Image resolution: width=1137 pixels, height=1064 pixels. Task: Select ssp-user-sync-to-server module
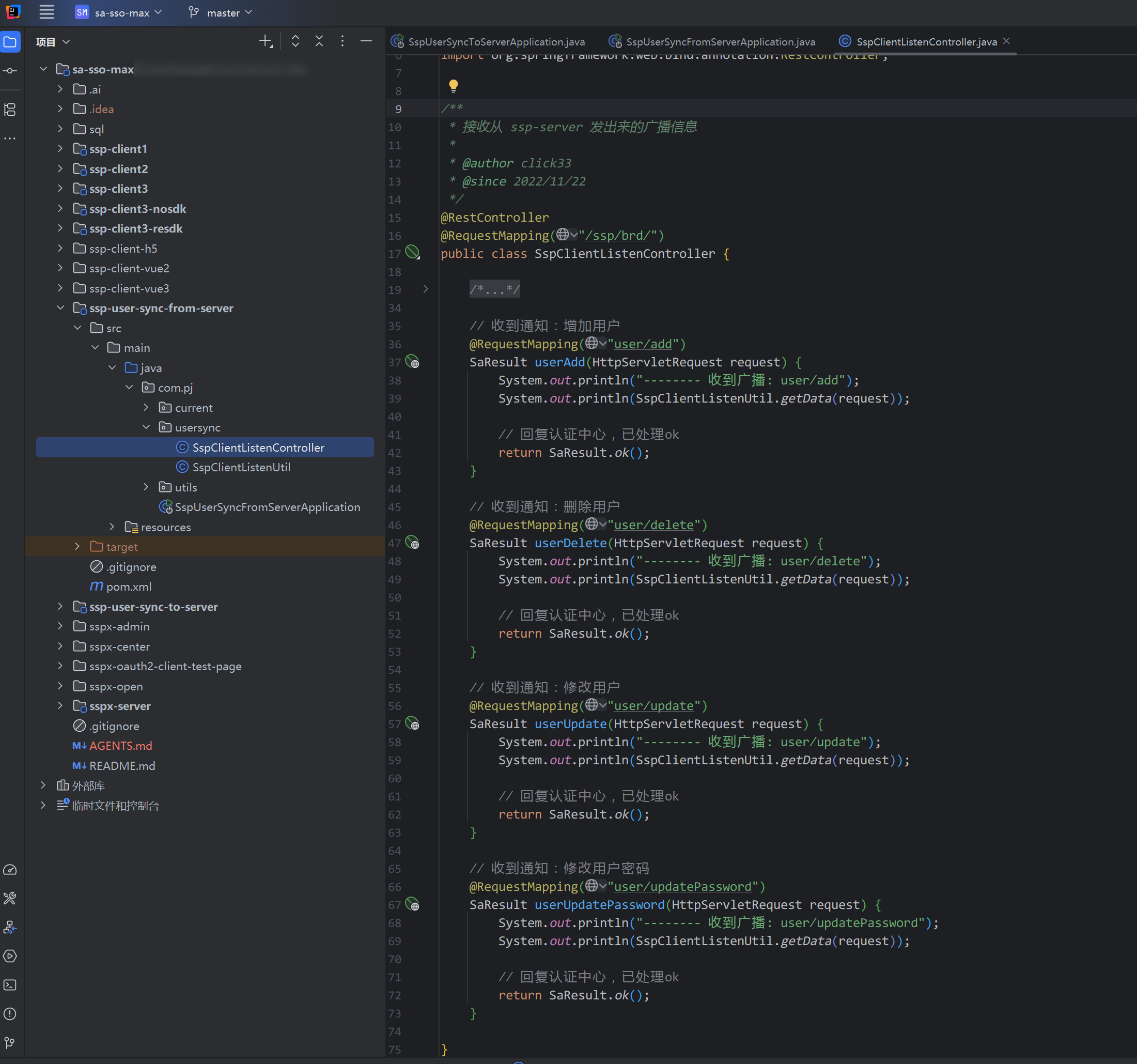[153, 606]
